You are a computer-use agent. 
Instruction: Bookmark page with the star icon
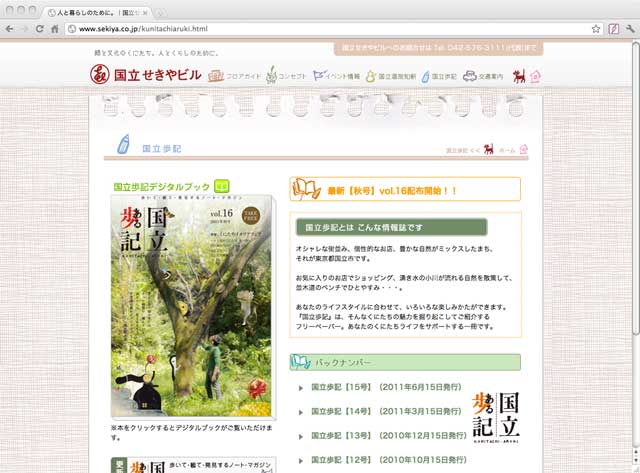(x=596, y=29)
